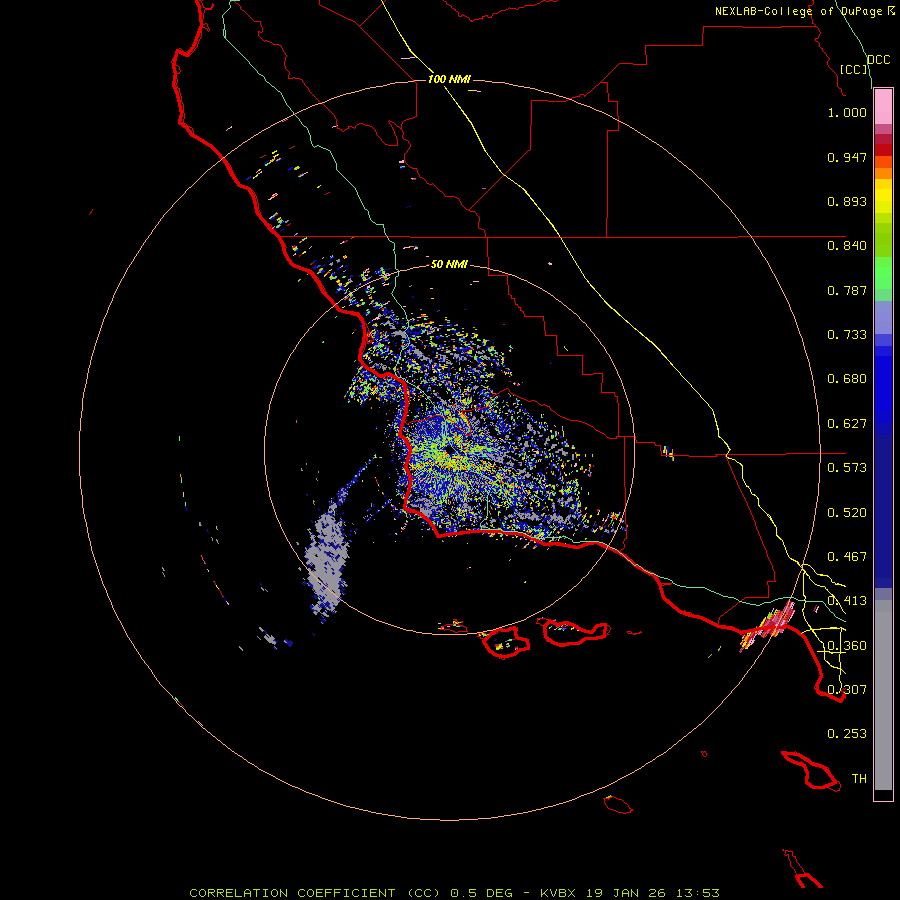Click the 100 NMI range ring label
Image resolution: width=900 pixels, height=900 pixels.
[449, 79]
